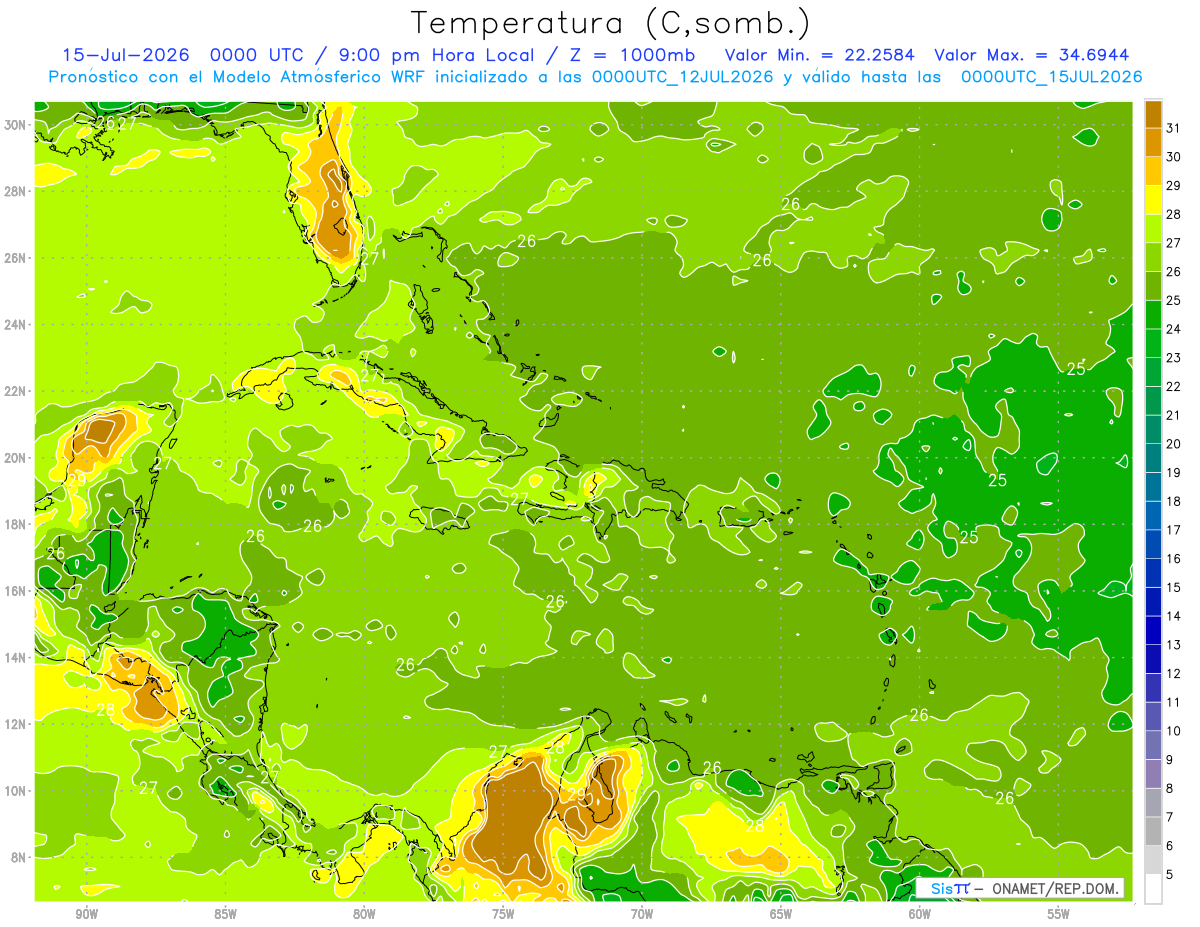Viewport: 1200px width, 927px height.
Task: Click the 30N latitude axis label
Action: (16, 124)
